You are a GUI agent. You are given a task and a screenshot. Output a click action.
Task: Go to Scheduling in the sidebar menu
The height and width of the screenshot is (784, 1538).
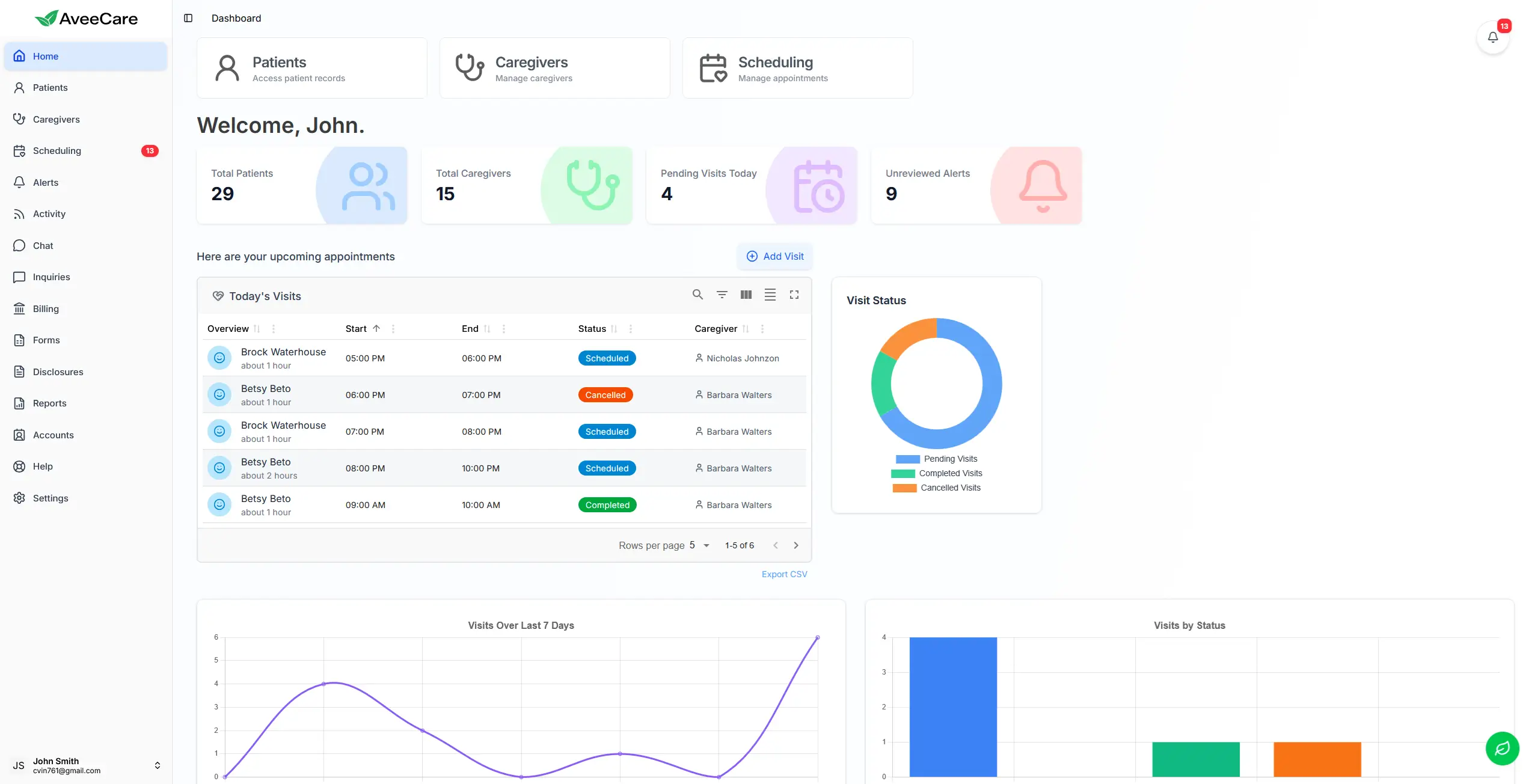click(57, 150)
